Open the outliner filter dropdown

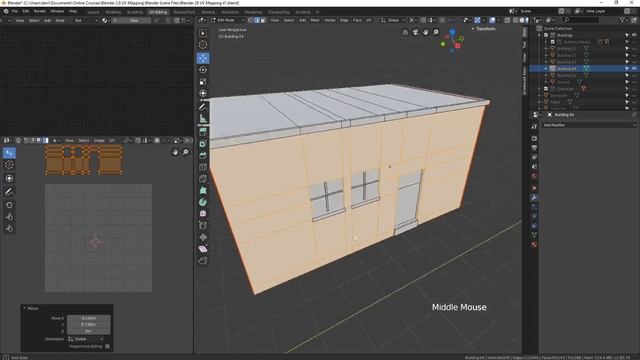pyautogui.click(x=623, y=20)
